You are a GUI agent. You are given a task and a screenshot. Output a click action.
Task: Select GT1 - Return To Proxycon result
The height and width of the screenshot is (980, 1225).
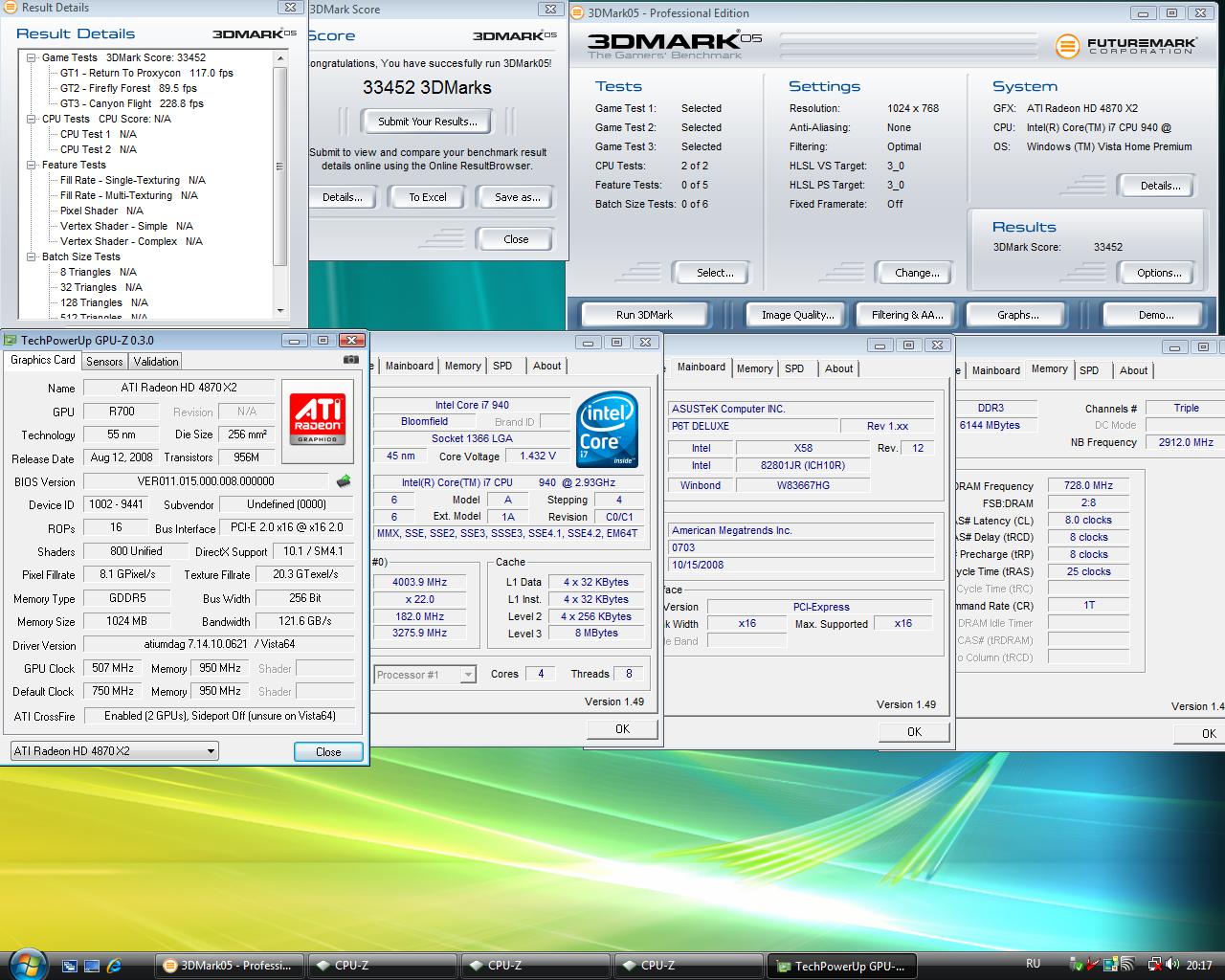(x=146, y=73)
